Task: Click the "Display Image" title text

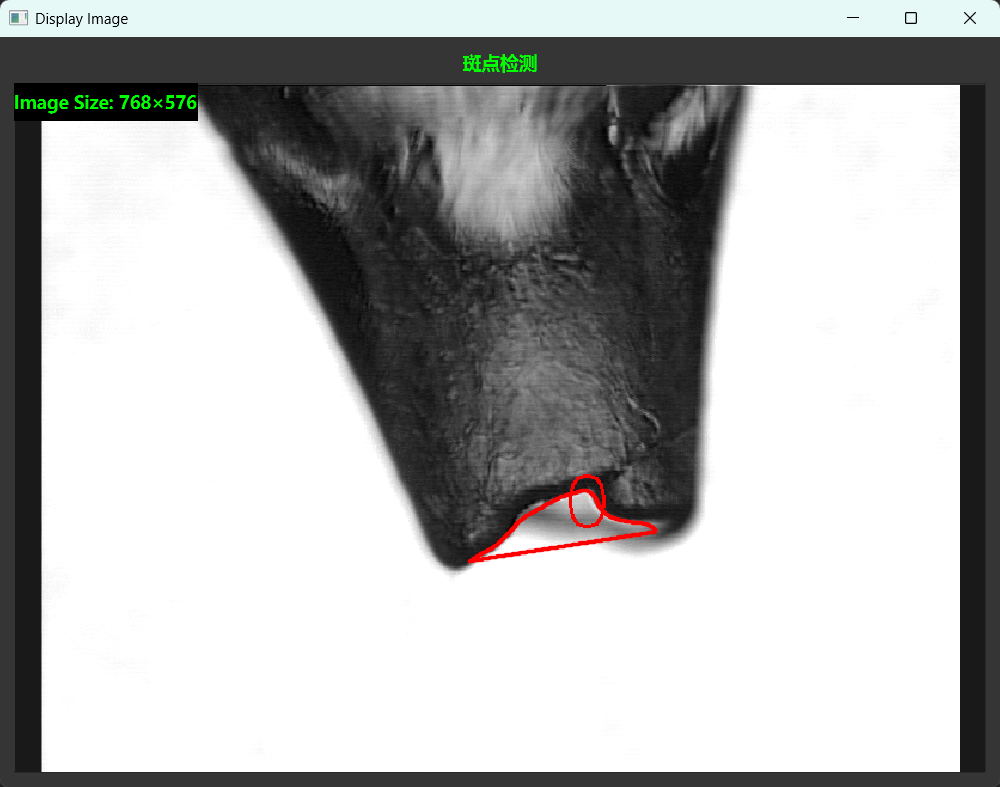Action: (82, 19)
